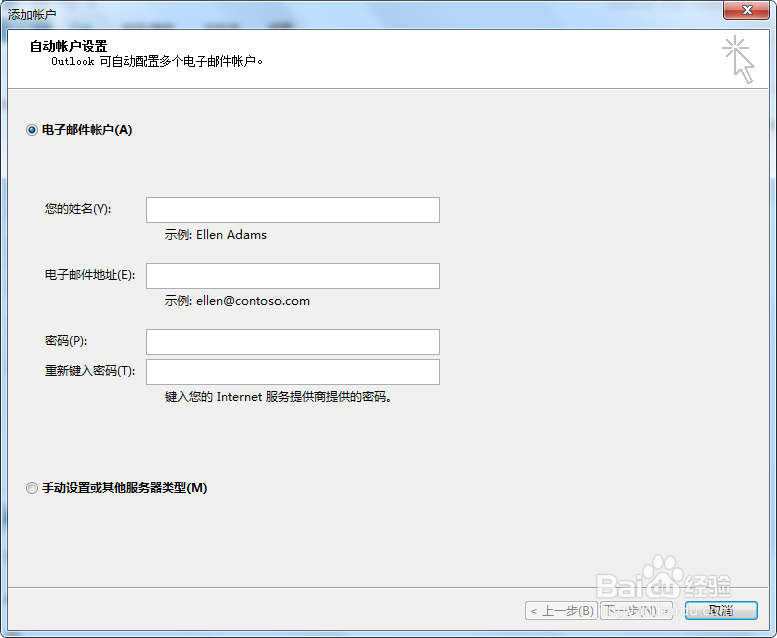Screen dimensions: 777x638
Task: Click the 添加帐户 title bar text
Action: tap(32, 14)
